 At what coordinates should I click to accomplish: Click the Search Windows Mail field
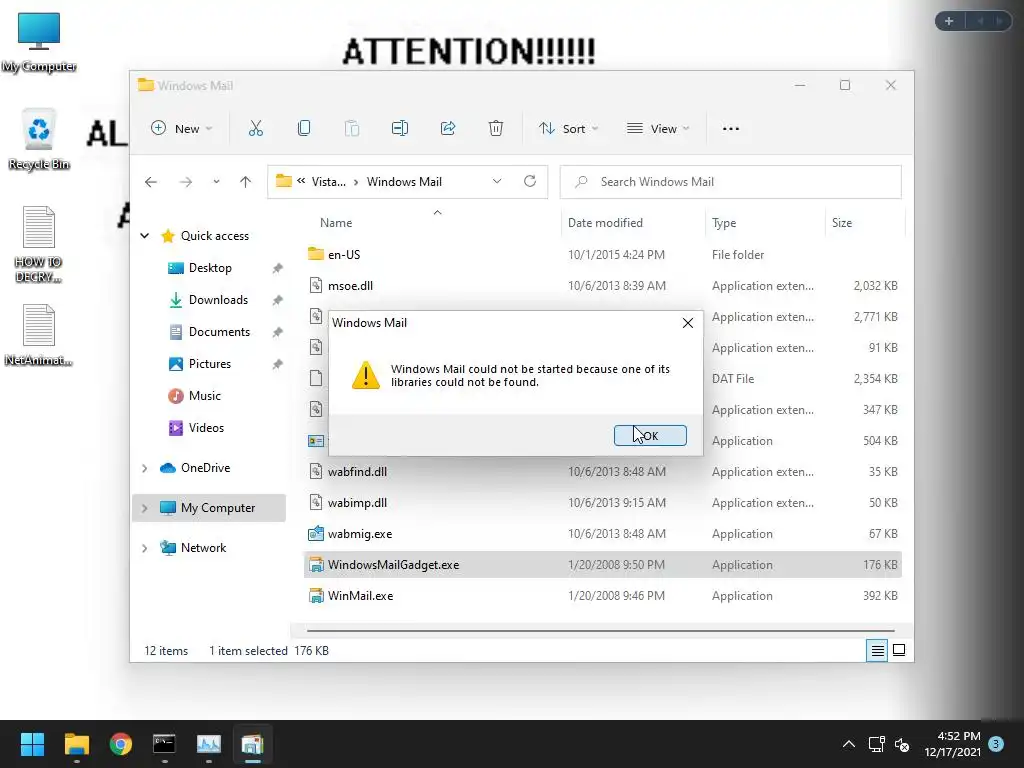pos(731,182)
